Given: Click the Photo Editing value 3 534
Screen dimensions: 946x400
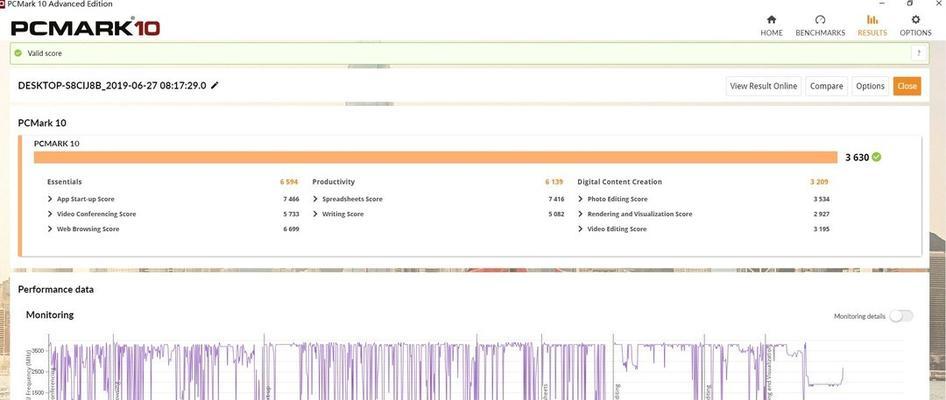Looking at the screenshot, I should 821,199.
